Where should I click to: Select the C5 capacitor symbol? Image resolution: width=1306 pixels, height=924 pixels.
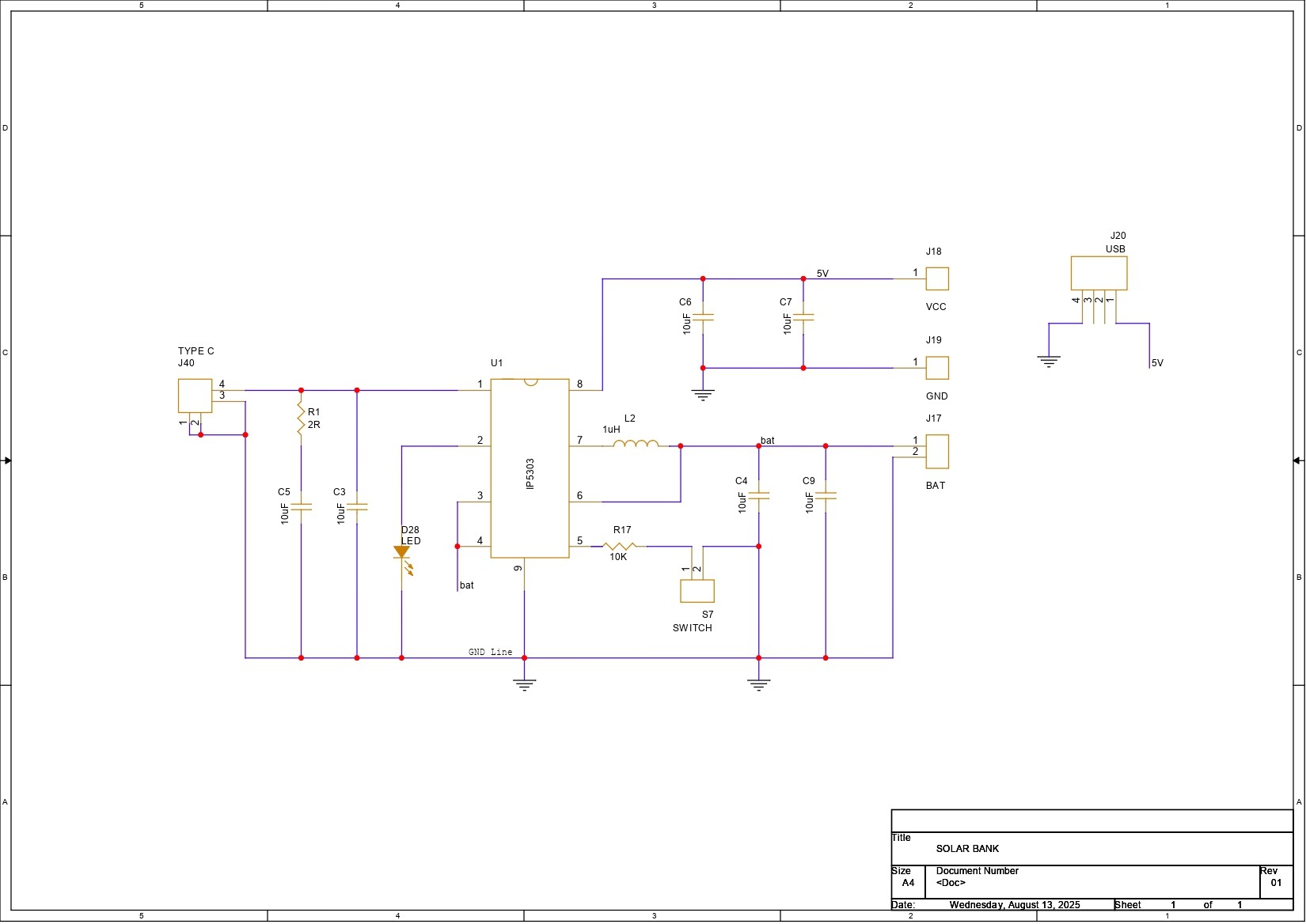301,507
